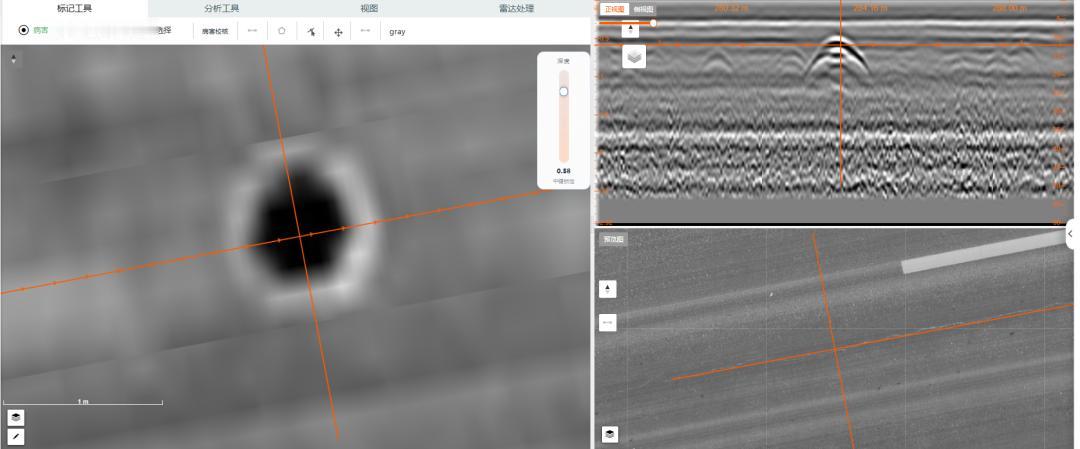This screenshot has height=449, width=1080.
Task: Open the 分析工具 tab
Action: coord(222,8)
